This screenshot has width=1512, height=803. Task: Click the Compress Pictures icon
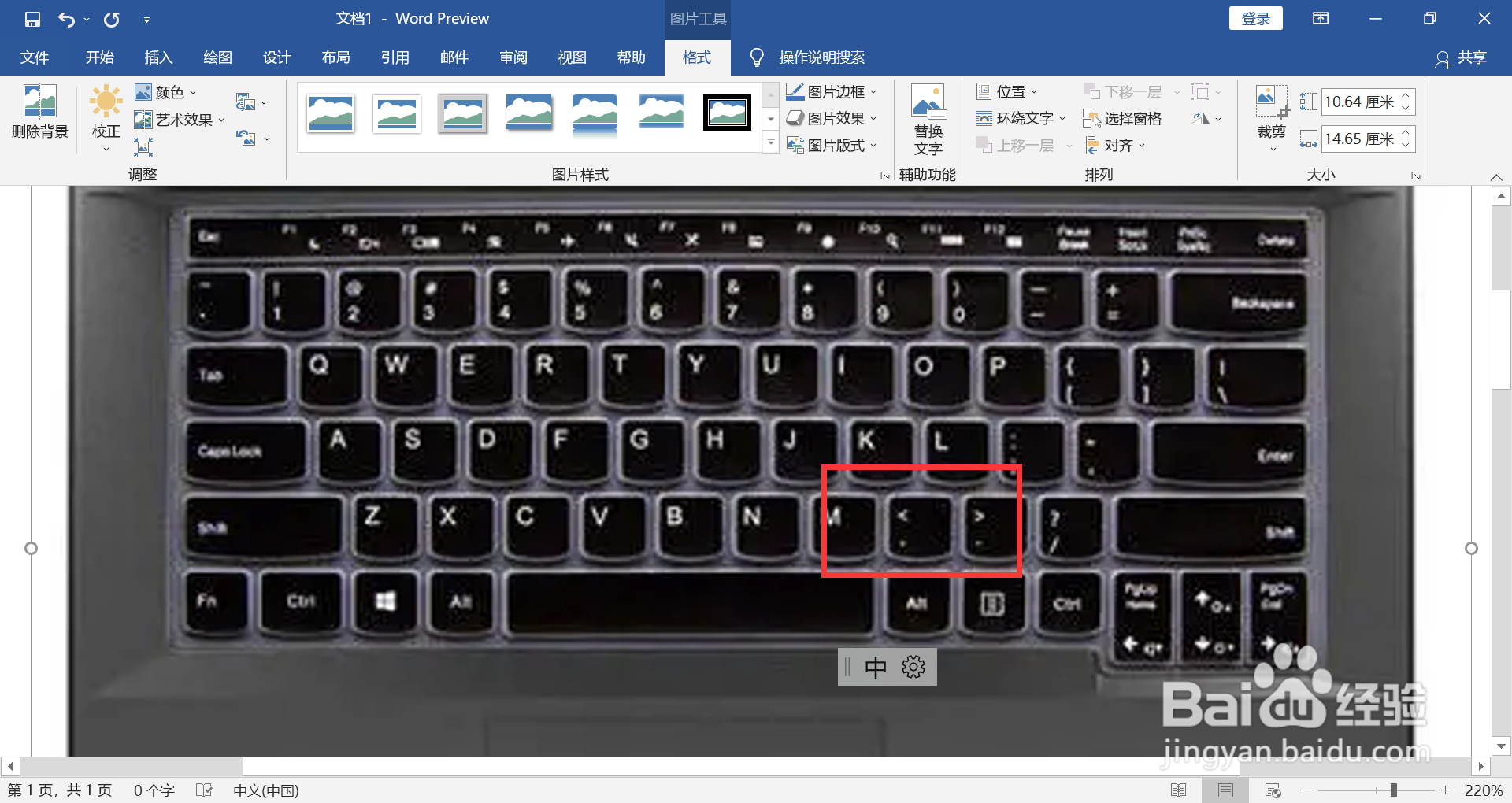pyautogui.click(x=143, y=146)
